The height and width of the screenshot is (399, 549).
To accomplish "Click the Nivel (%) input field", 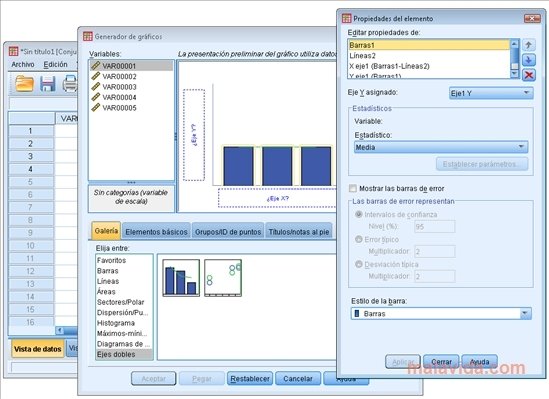I will pyautogui.click(x=435, y=226).
